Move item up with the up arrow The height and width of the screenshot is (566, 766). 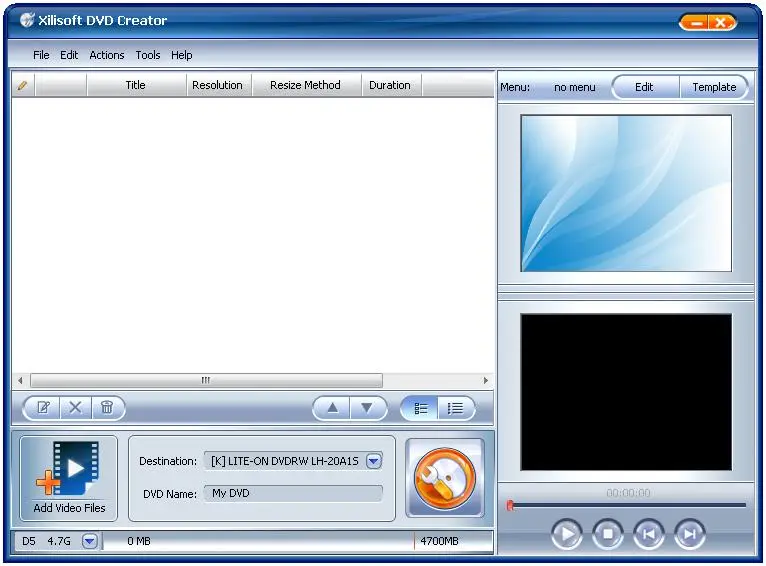[x=332, y=408]
